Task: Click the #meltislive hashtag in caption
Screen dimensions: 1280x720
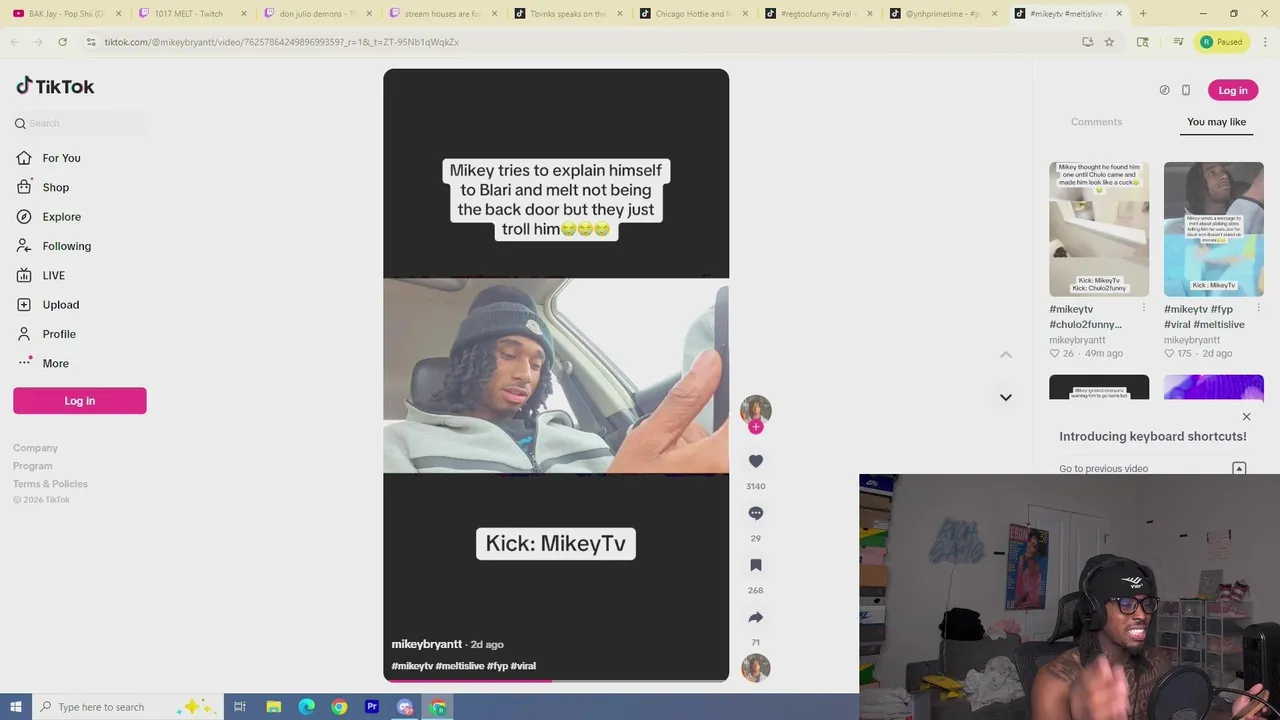Action: pos(459,666)
